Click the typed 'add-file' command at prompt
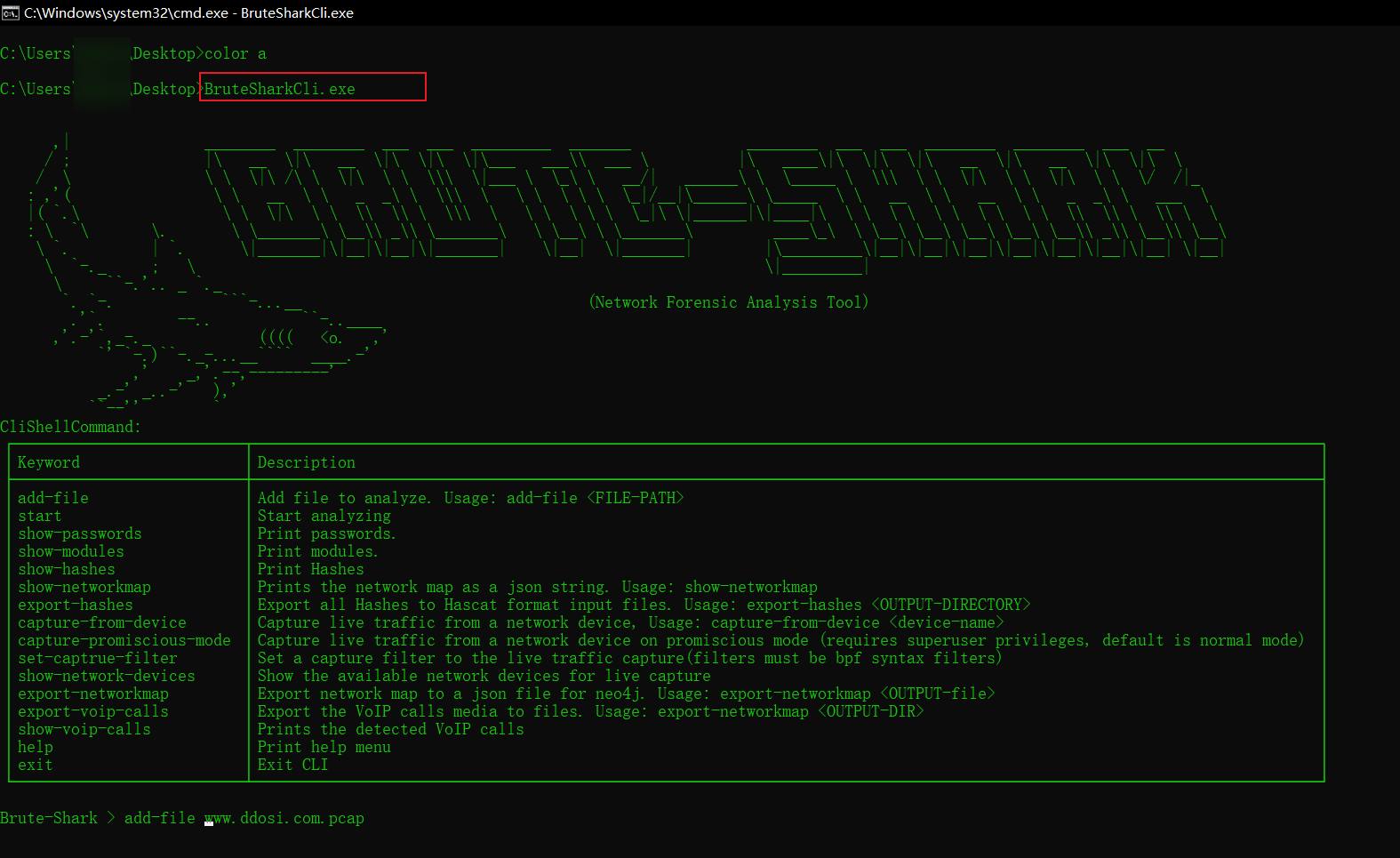The image size is (1400, 858). pos(160,818)
